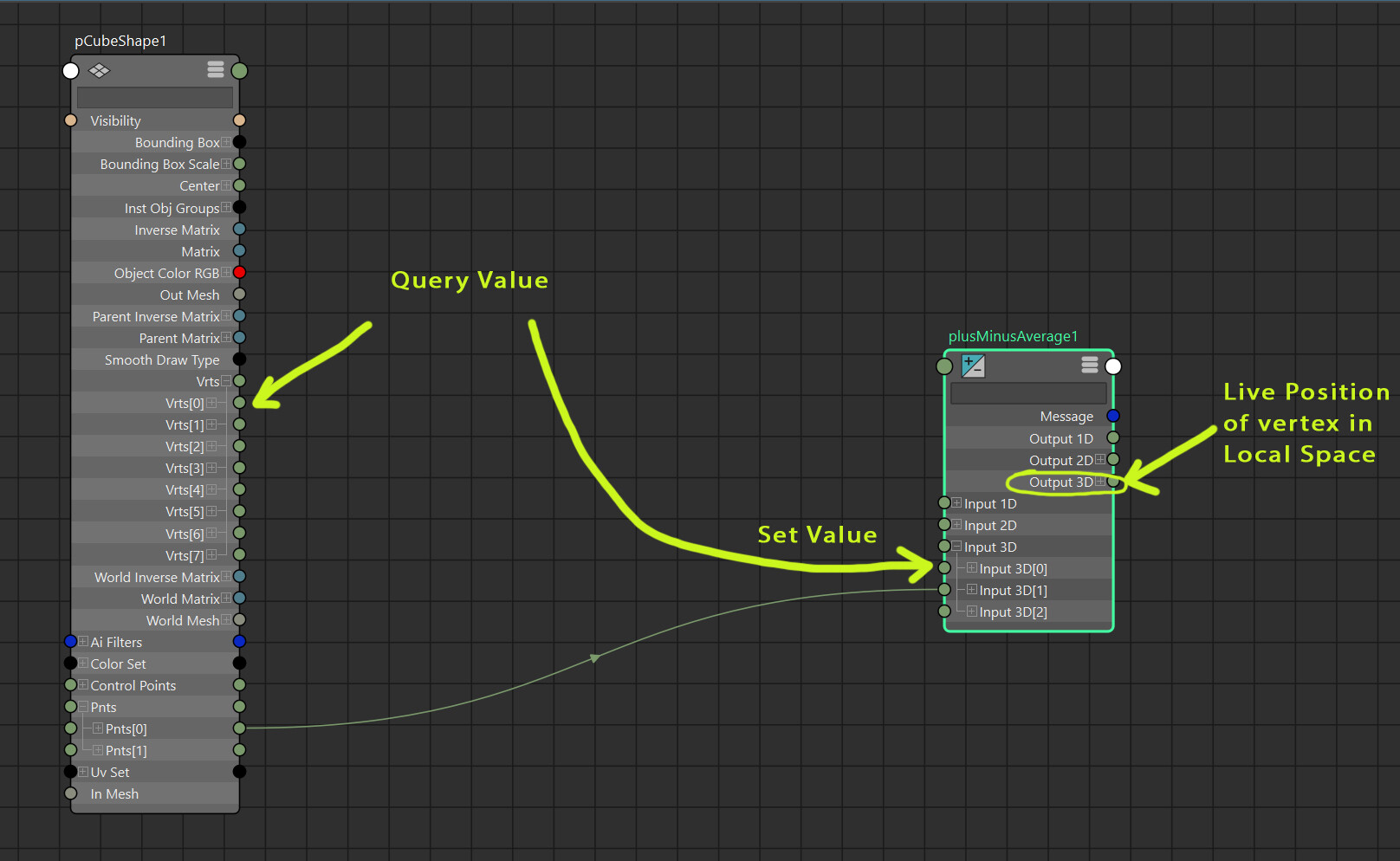The width and height of the screenshot is (1400, 861).
Task: Expand the Output 3D attribute
Action: coord(1100,482)
